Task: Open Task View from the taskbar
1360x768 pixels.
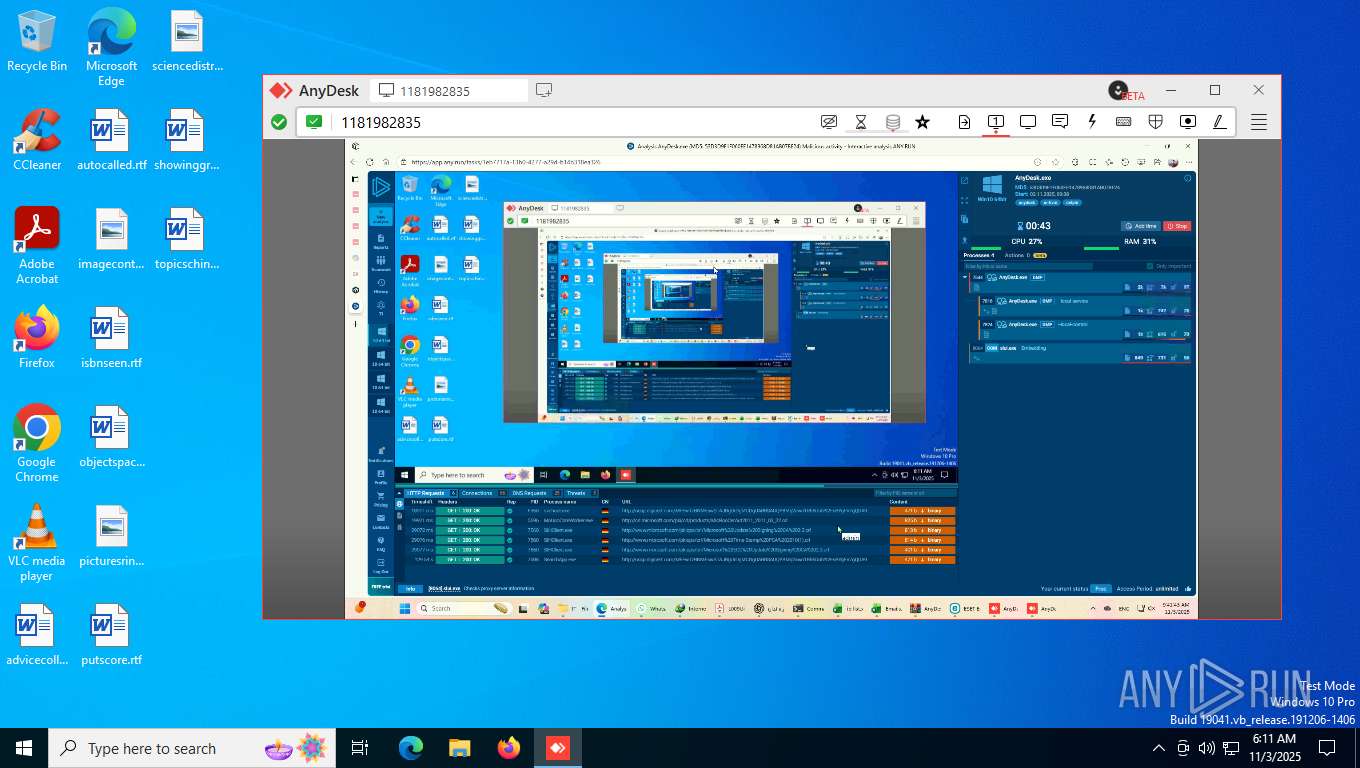Action: pyautogui.click(x=361, y=748)
